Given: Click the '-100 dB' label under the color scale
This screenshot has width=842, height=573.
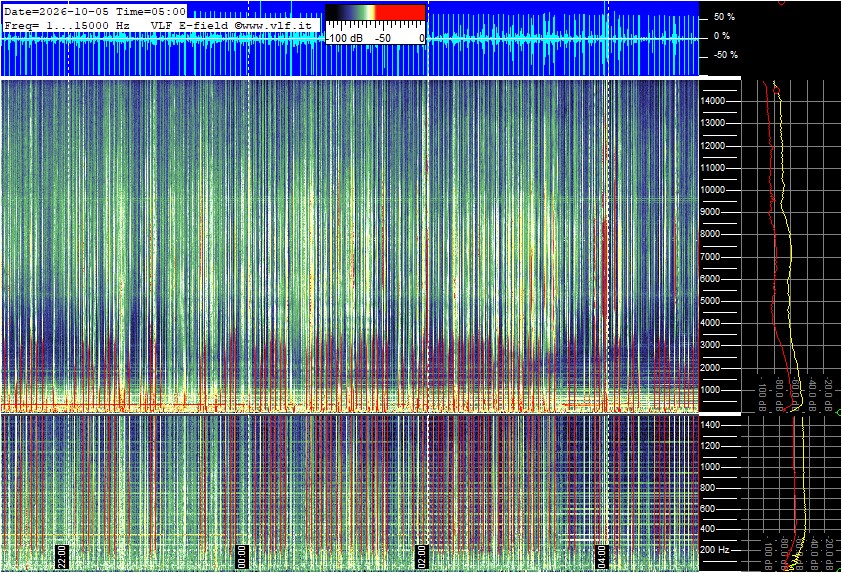Looking at the screenshot, I should pyautogui.click(x=344, y=39).
